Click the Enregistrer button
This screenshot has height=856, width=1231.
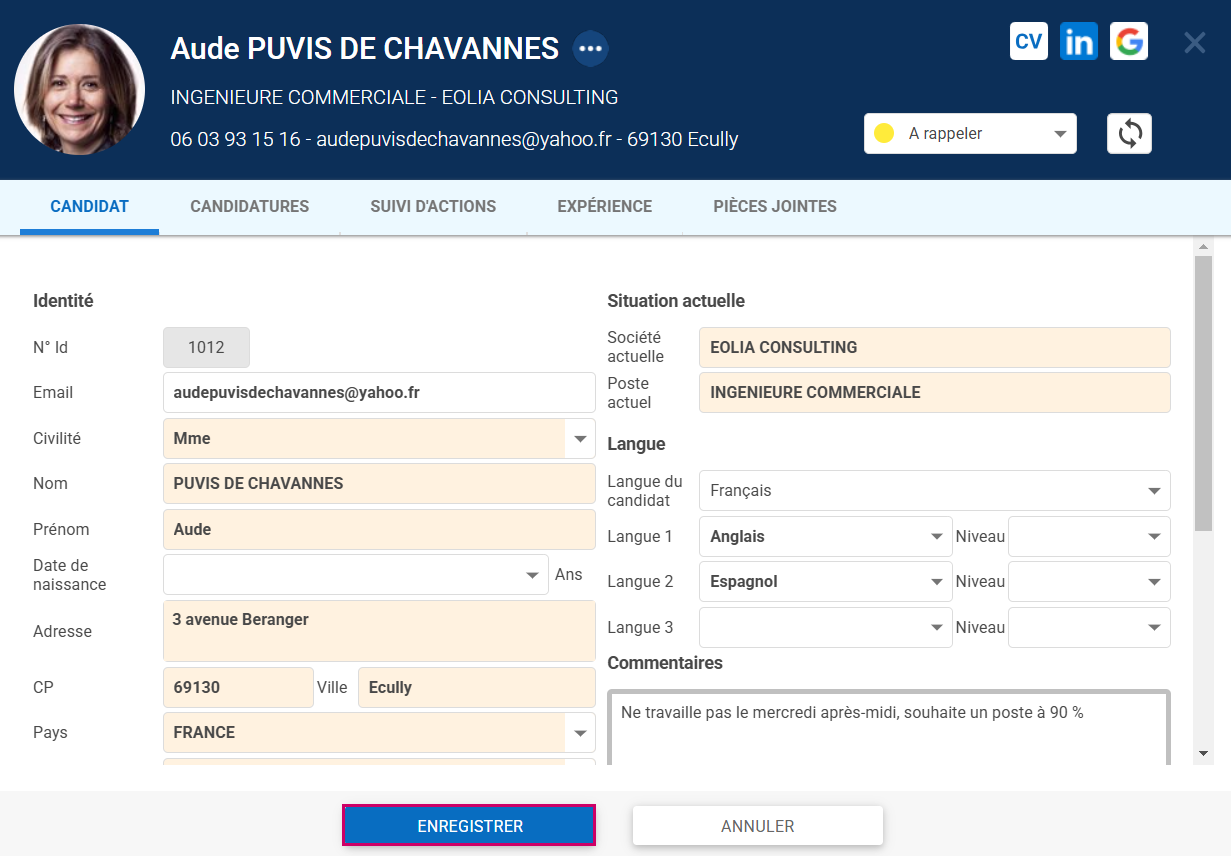(x=469, y=826)
